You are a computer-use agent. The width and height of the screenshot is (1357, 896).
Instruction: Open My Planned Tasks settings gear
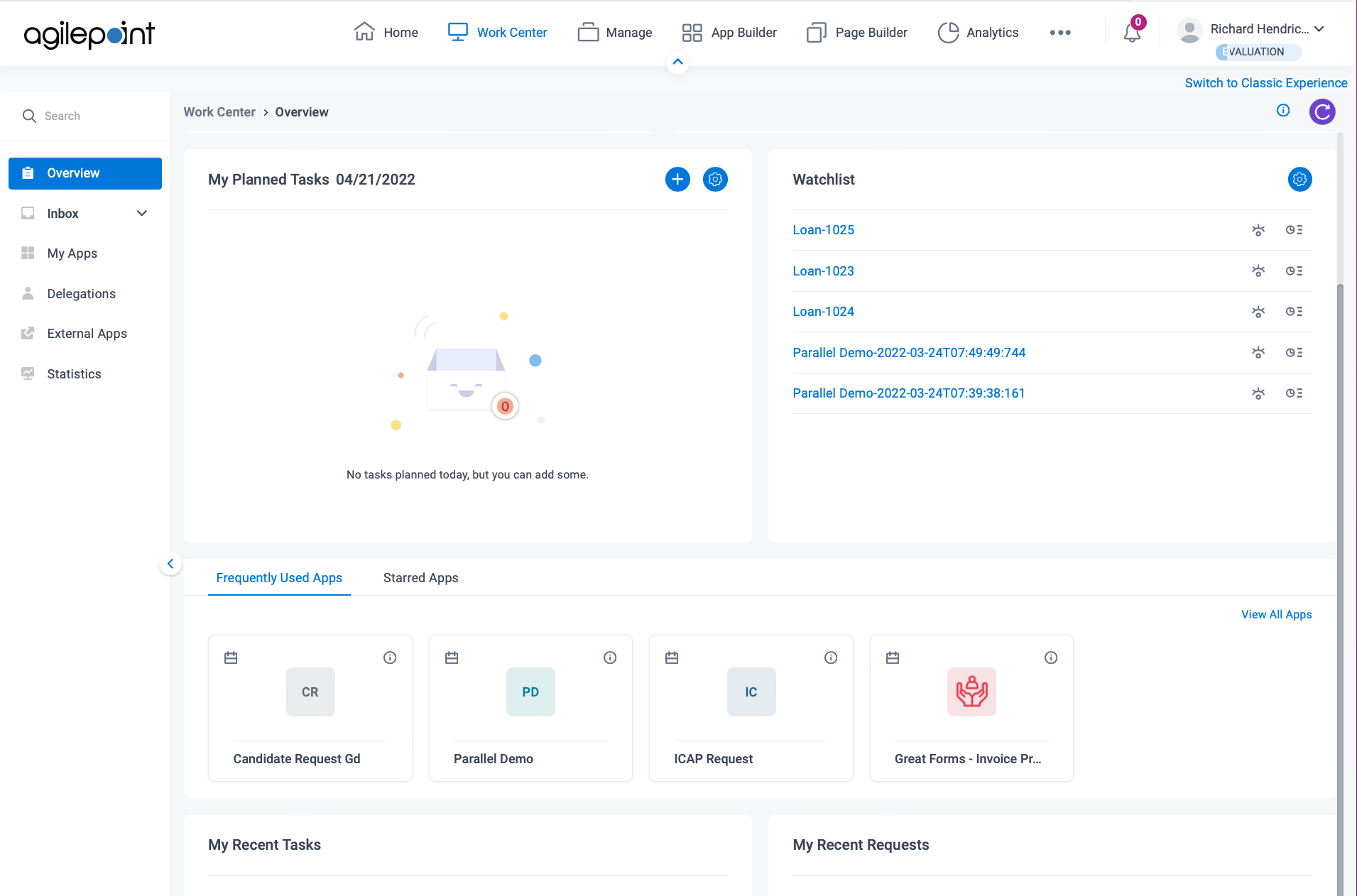[715, 179]
